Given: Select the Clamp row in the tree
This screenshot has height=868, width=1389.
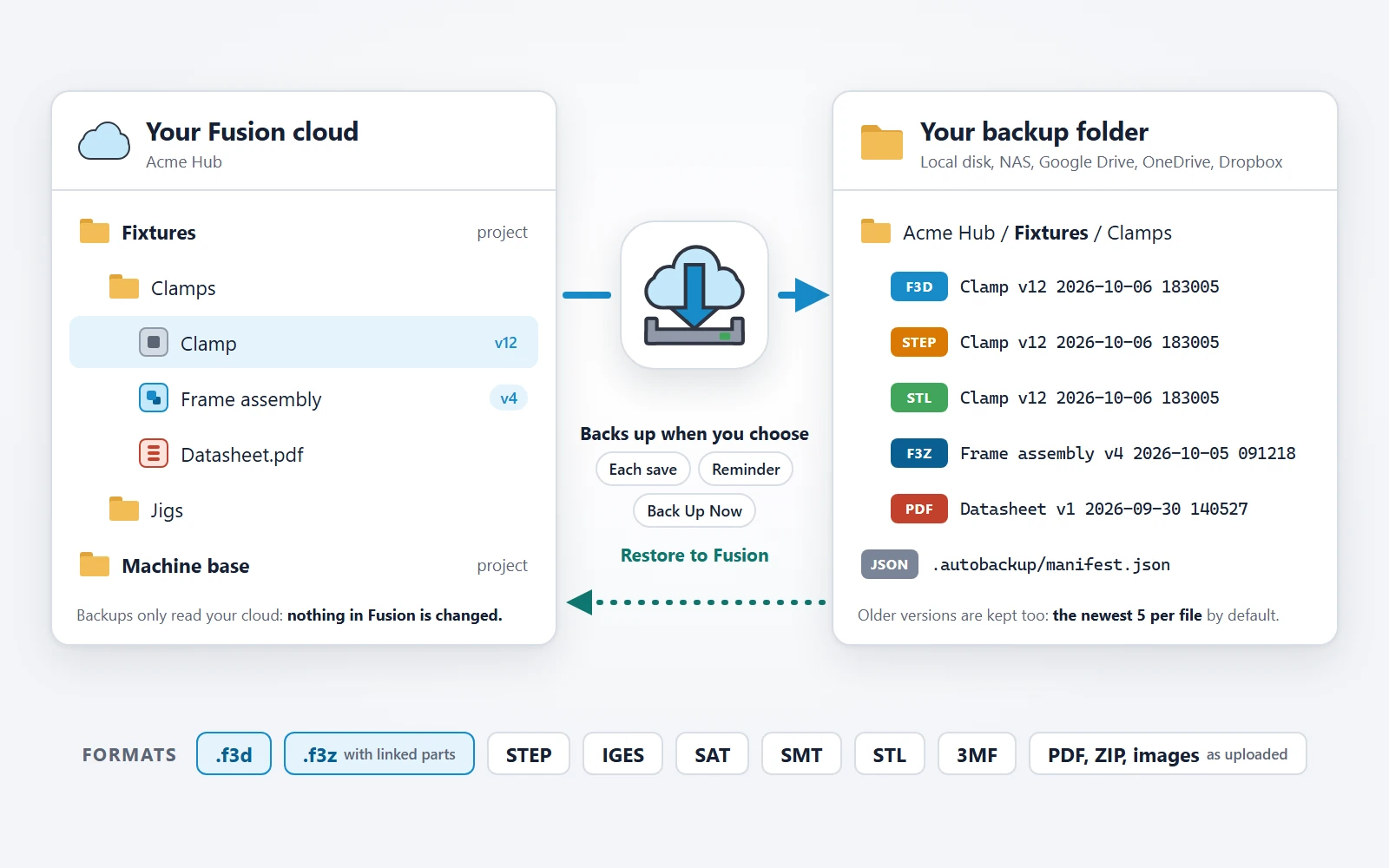Looking at the screenshot, I should tap(304, 342).
